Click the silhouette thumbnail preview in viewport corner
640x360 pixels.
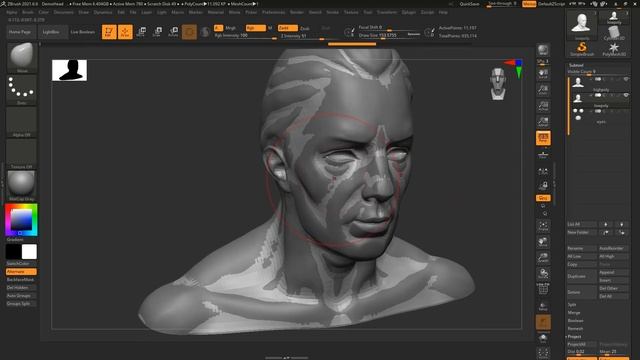coord(69,70)
